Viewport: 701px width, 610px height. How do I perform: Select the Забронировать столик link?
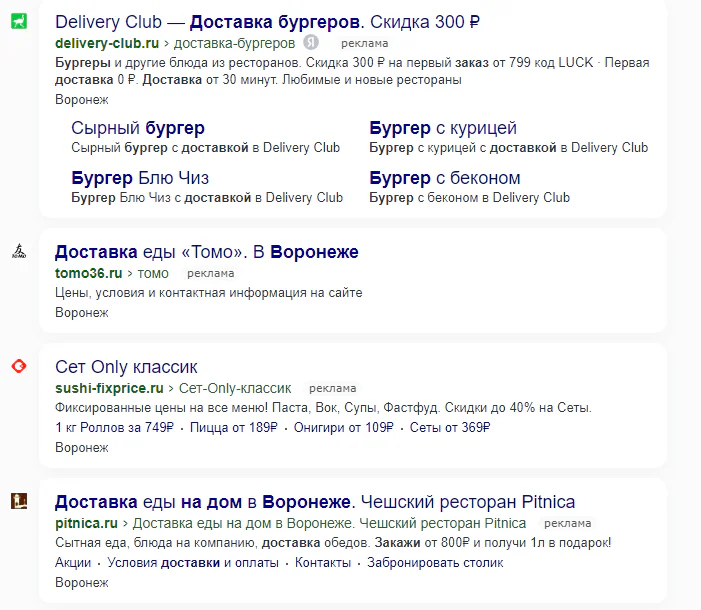435,563
